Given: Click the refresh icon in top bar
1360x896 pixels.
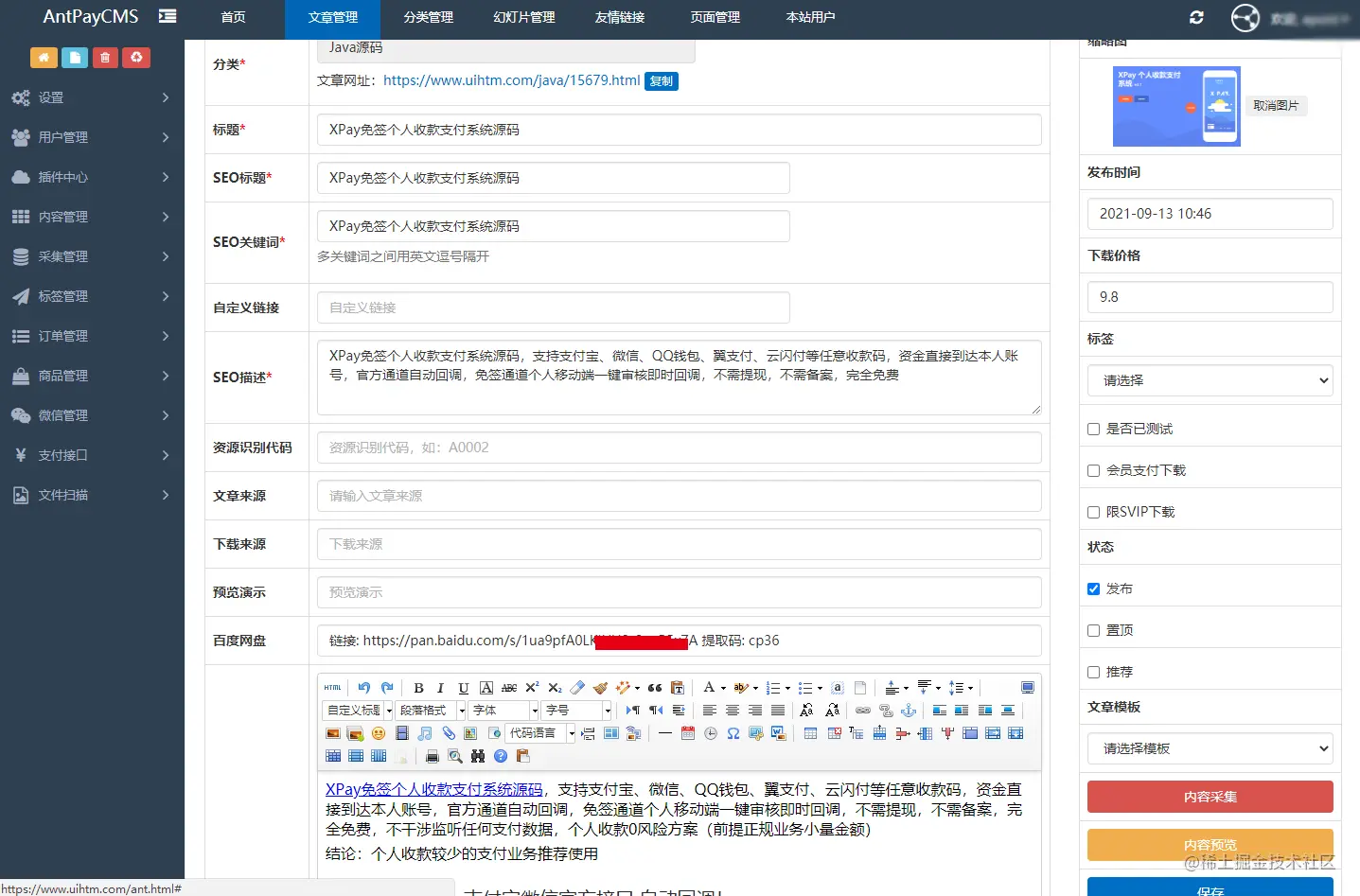Looking at the screenshot, I should point(1196,17).
